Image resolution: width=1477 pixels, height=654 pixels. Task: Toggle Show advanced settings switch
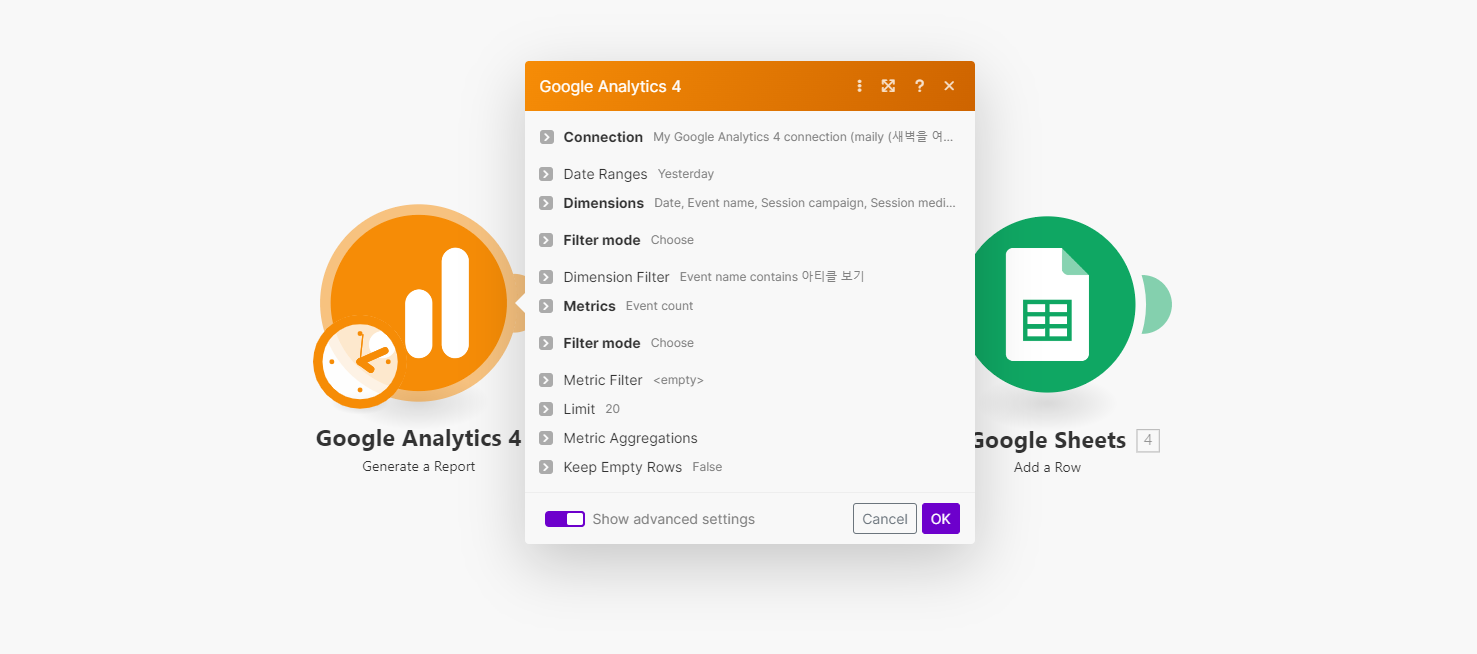click(565, 519)
